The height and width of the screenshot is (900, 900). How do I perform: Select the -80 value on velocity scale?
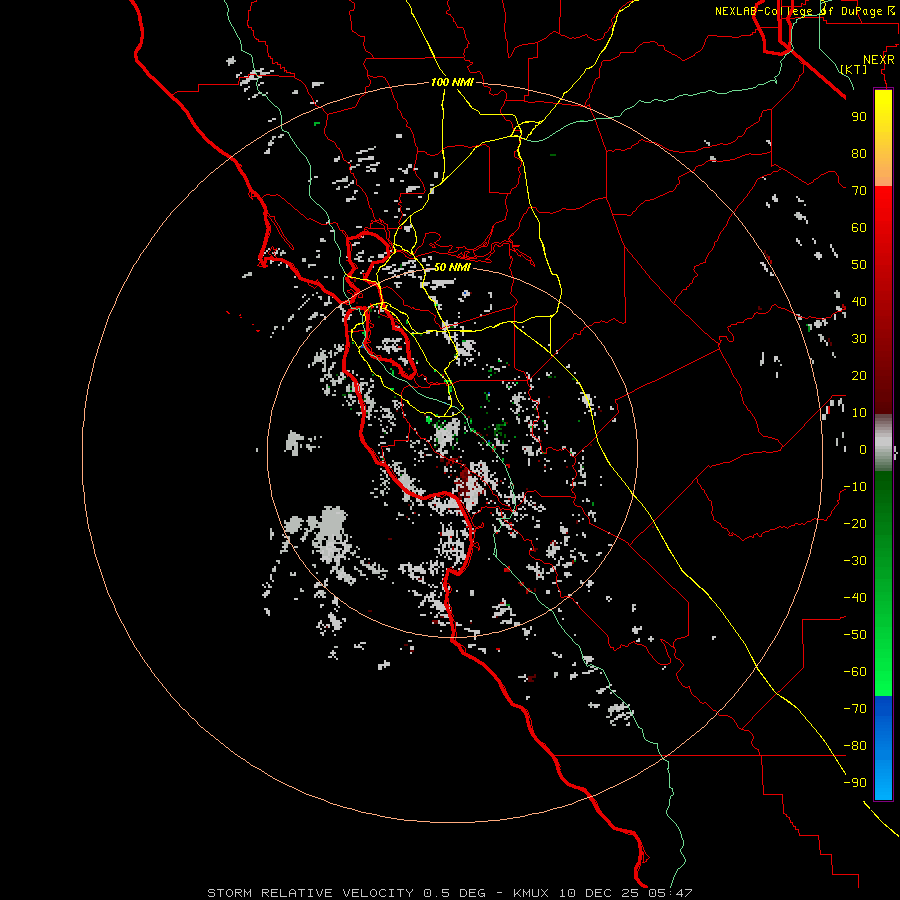click(x=855, y=746)
